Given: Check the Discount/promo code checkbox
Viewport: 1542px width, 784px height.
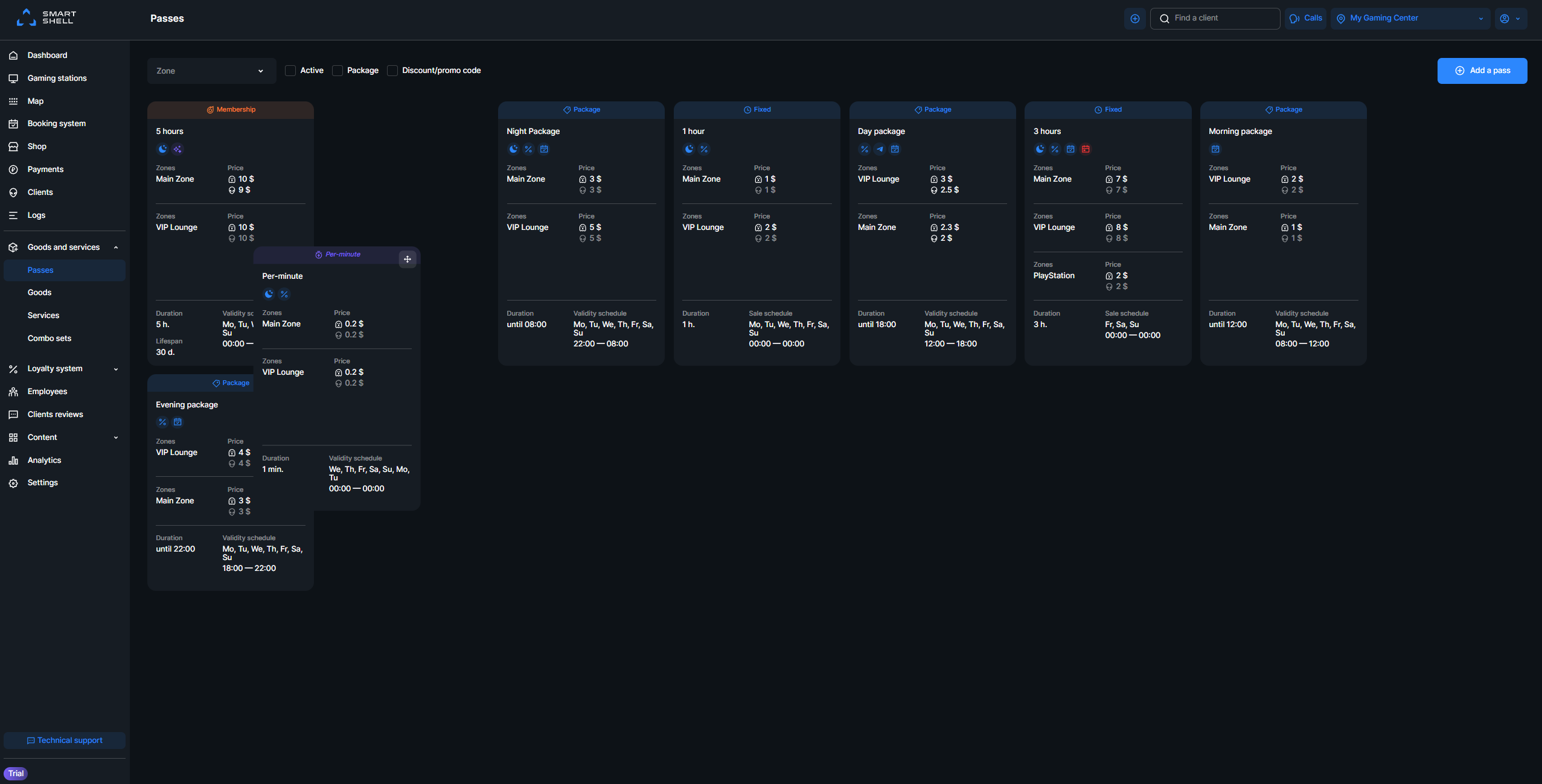Looking at the screenshot, I should [392, 71].
